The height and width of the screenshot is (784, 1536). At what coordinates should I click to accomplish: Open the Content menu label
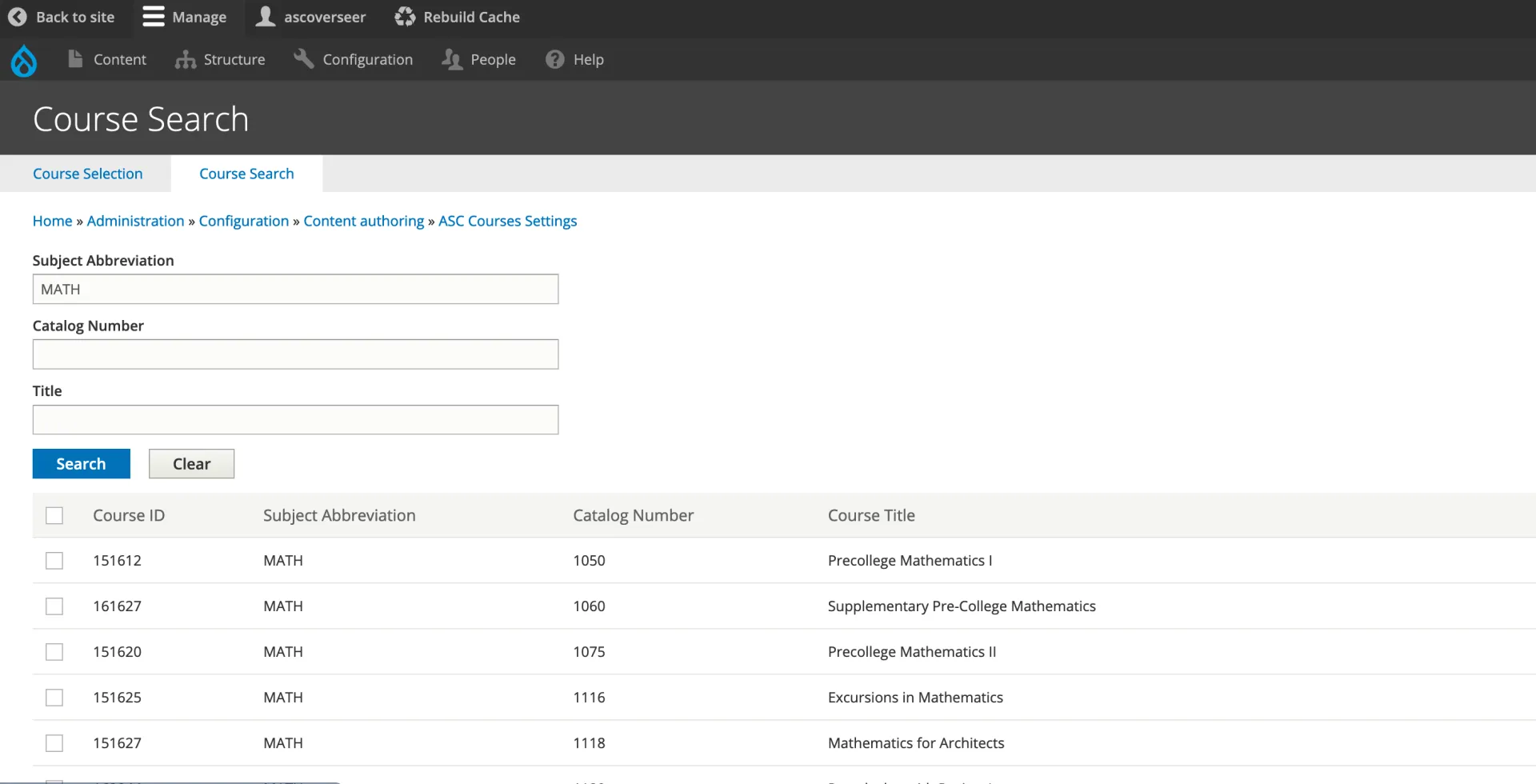(x=120, y=59)
